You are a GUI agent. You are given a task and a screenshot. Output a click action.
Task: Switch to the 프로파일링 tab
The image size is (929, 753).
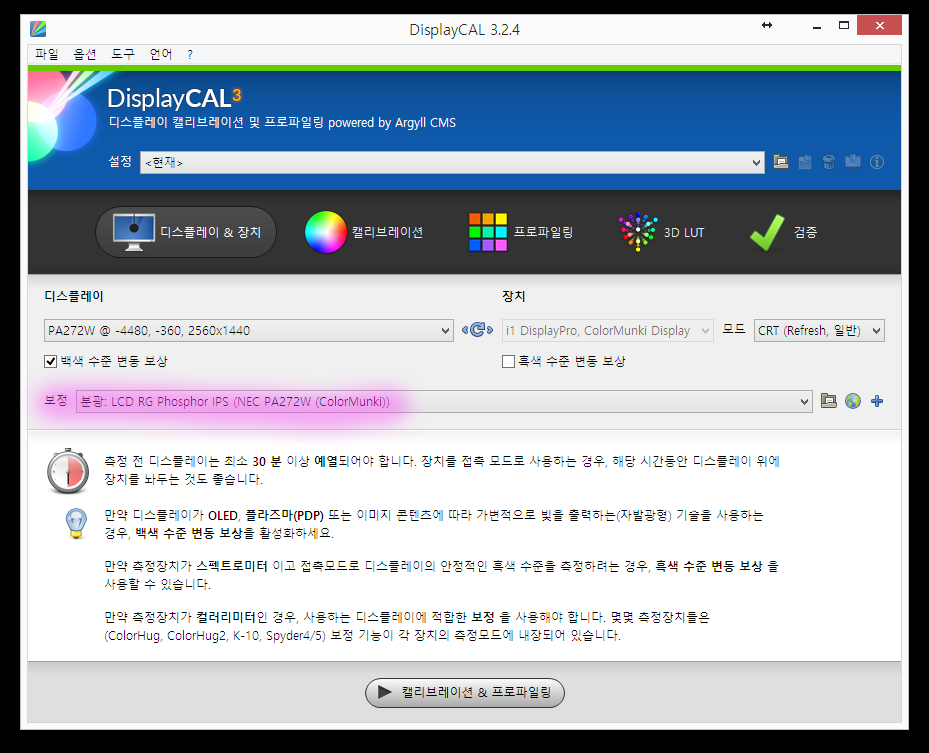521,232
